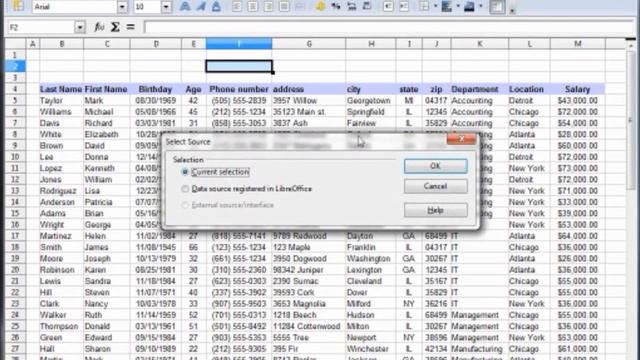Apply the background color swatch

[447, 7]
